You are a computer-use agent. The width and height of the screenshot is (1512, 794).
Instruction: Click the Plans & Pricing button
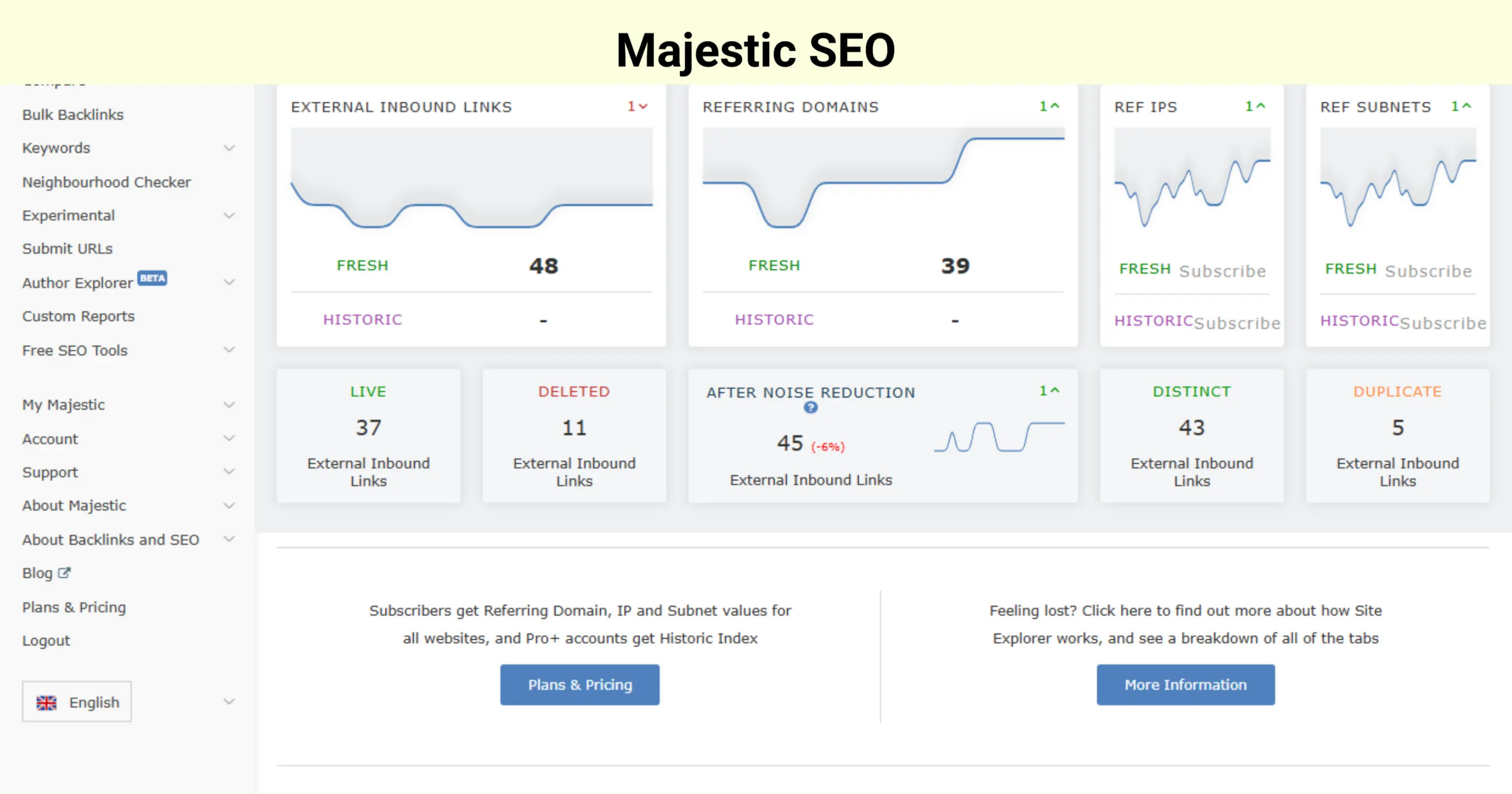pyautogui.click(x=579, y=685)
